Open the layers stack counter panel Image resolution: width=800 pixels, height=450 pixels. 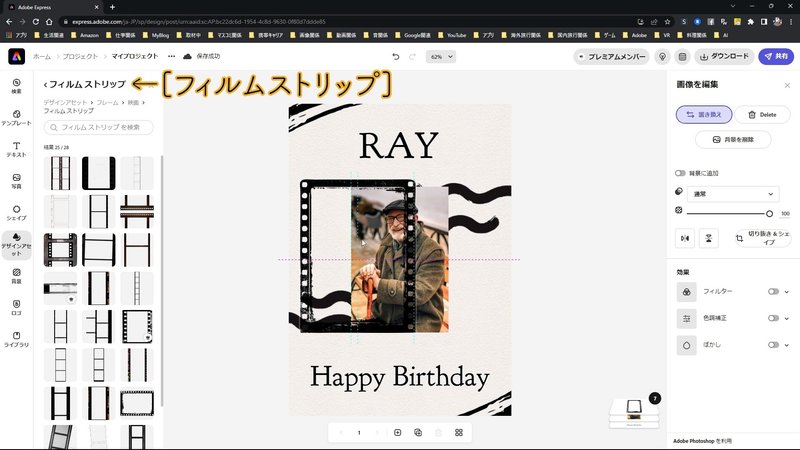[x=635, y=412]
